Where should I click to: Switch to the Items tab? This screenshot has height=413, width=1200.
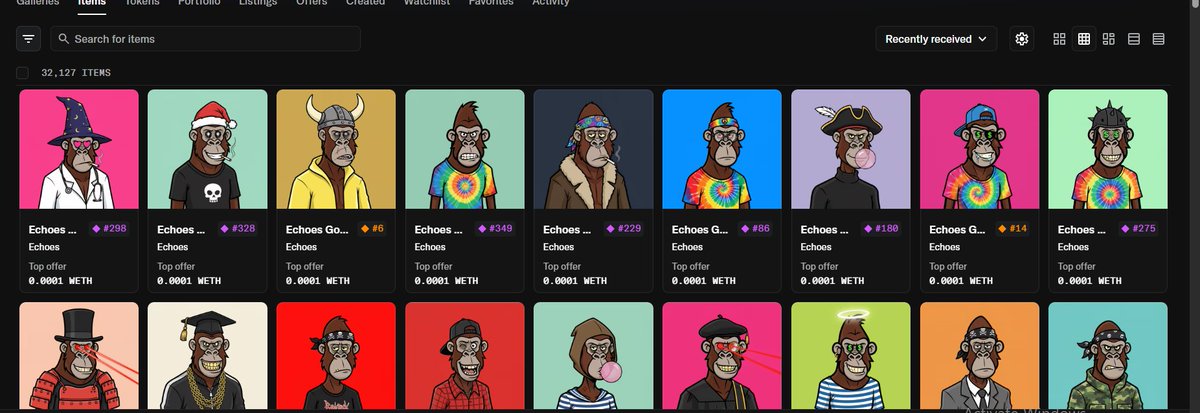[92, 3]
